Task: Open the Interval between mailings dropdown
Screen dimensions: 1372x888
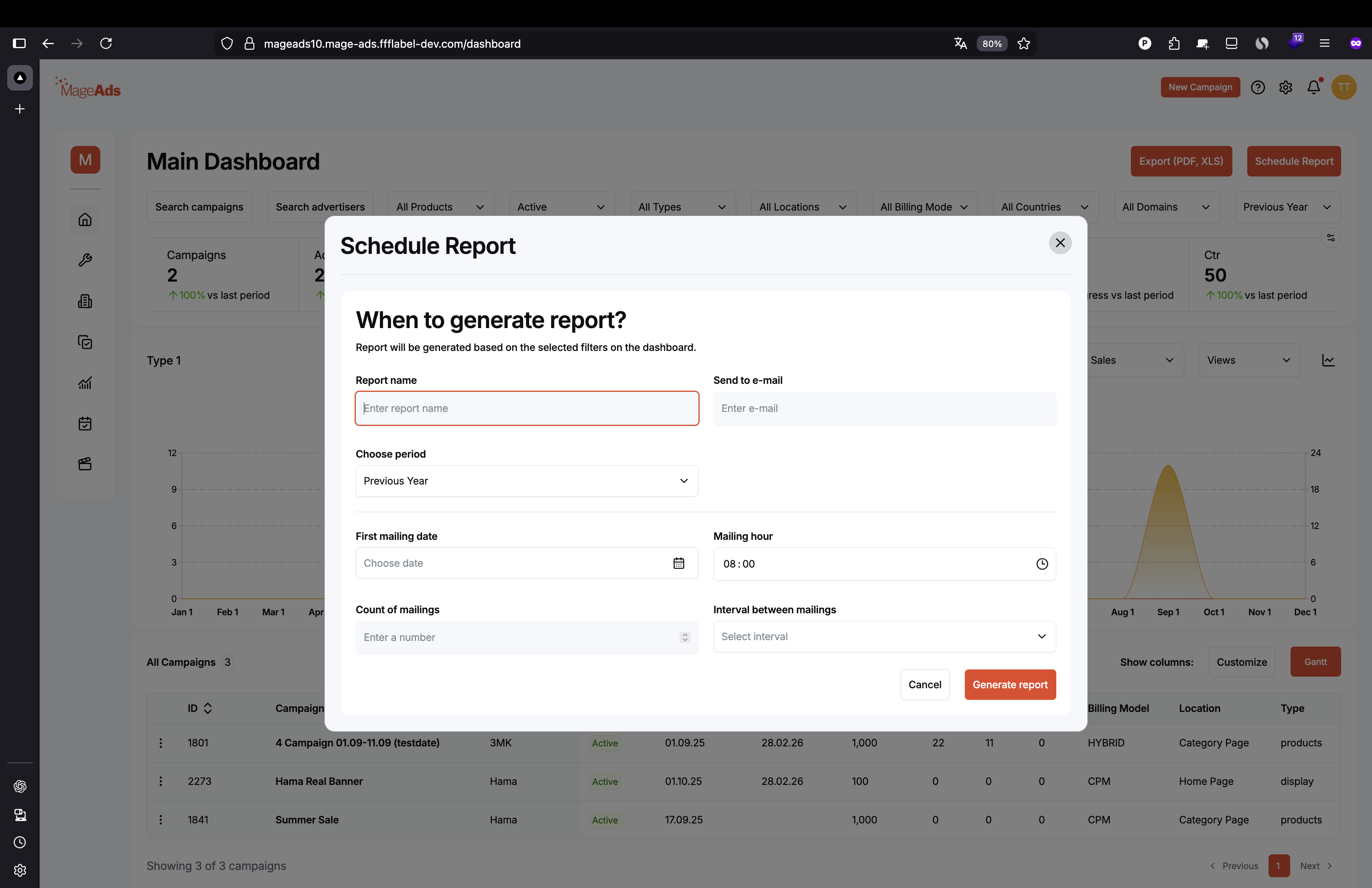Action: [884, 636]
